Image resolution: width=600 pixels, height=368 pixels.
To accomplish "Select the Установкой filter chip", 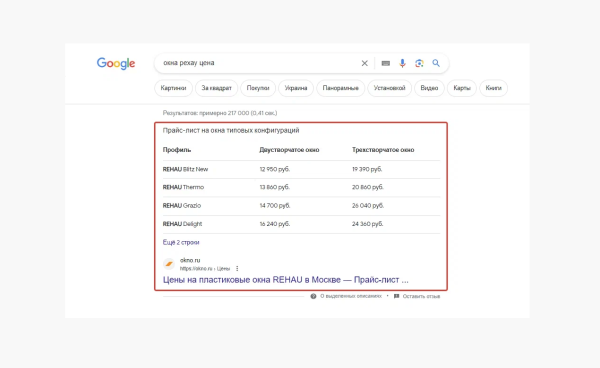I will pyautogui.click(x=390, y=88).
